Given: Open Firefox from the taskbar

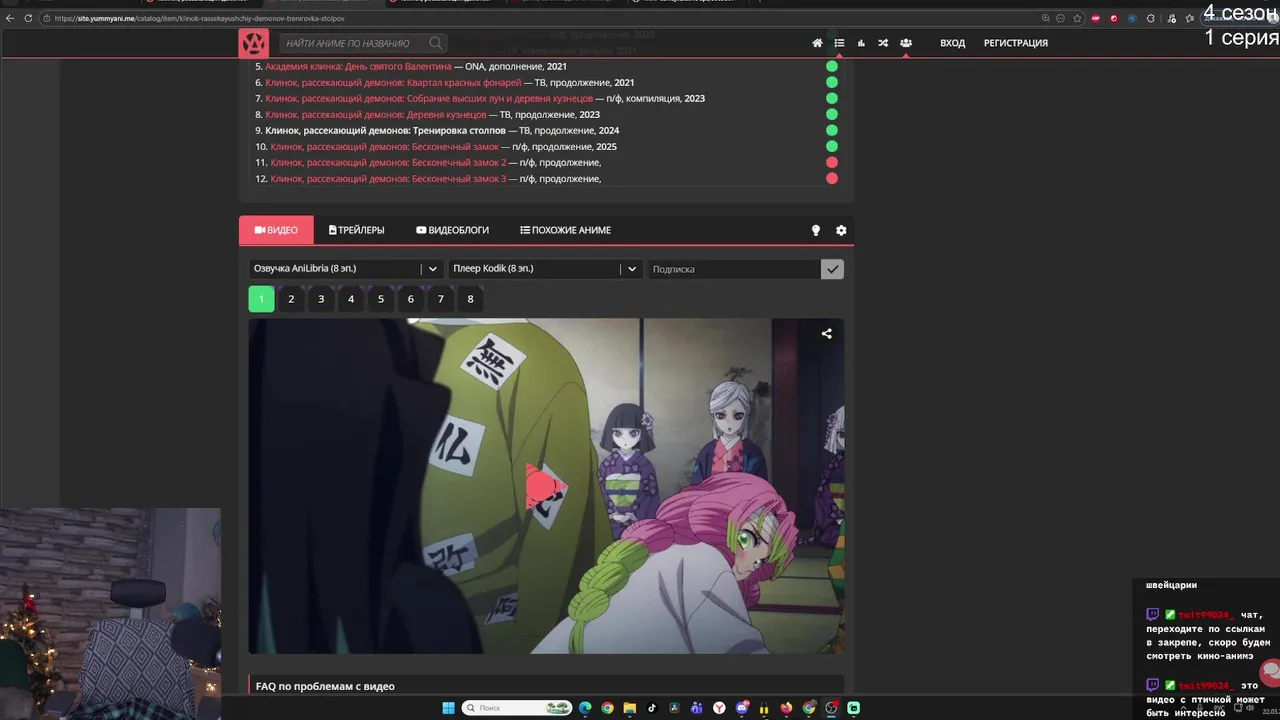Looking at the screenshot, I should (x=787, y=708).
